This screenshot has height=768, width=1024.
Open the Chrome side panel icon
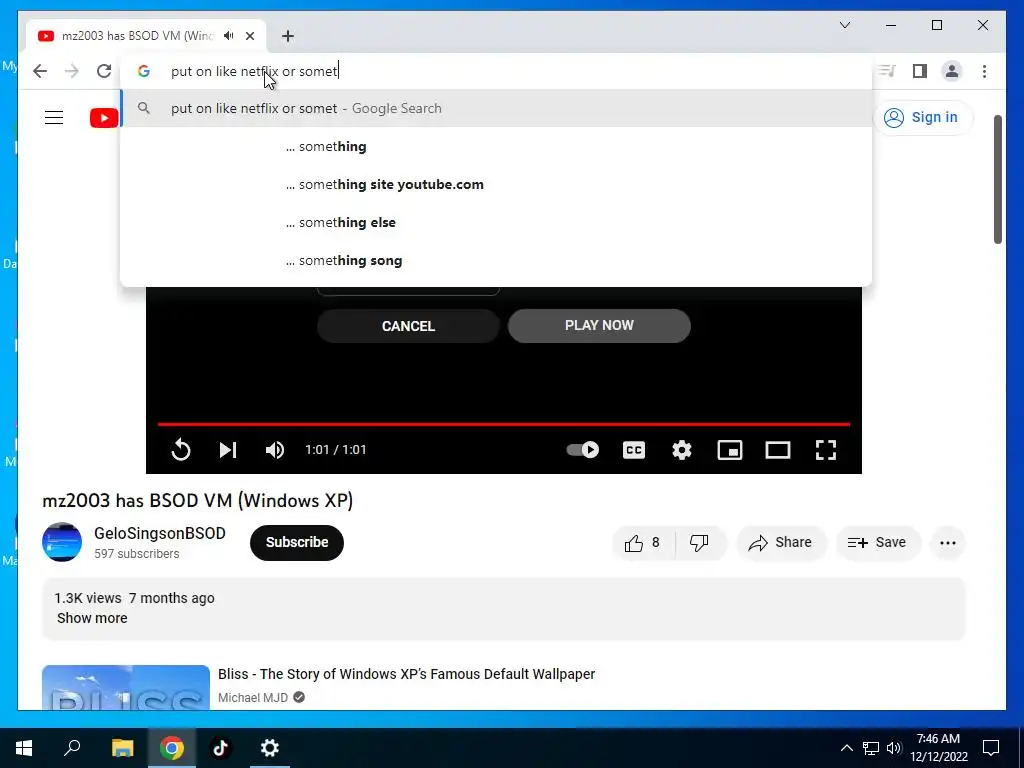point(920,71)
